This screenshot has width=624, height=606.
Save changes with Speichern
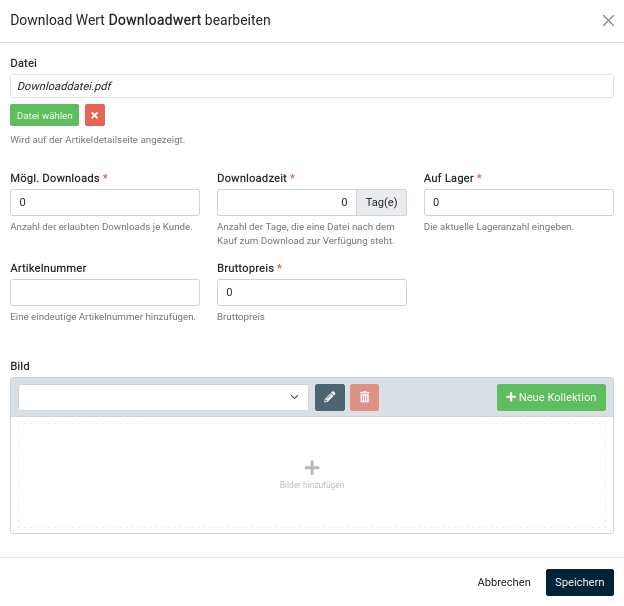click(x=579, y=582)
